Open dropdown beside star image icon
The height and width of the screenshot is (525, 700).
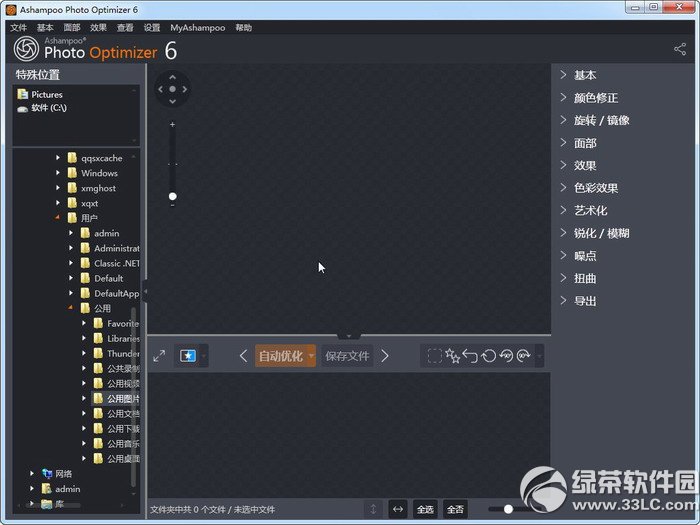(x=204, y=356)
